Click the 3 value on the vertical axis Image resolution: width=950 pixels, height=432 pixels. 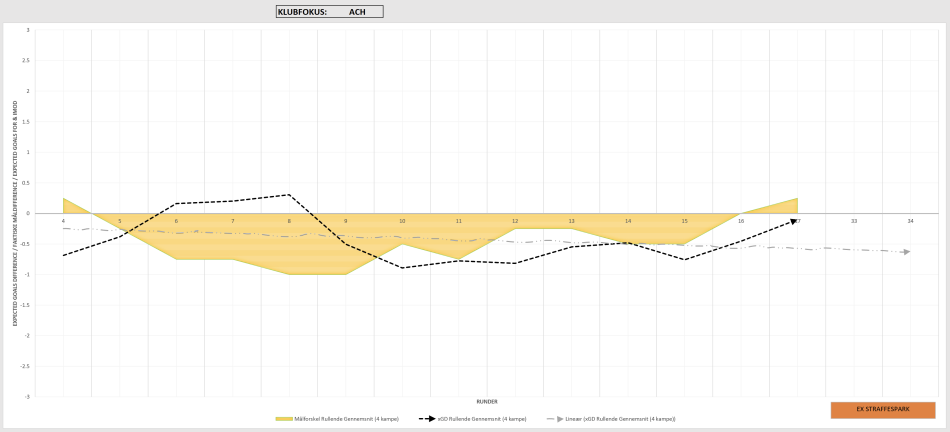[28, 30]
